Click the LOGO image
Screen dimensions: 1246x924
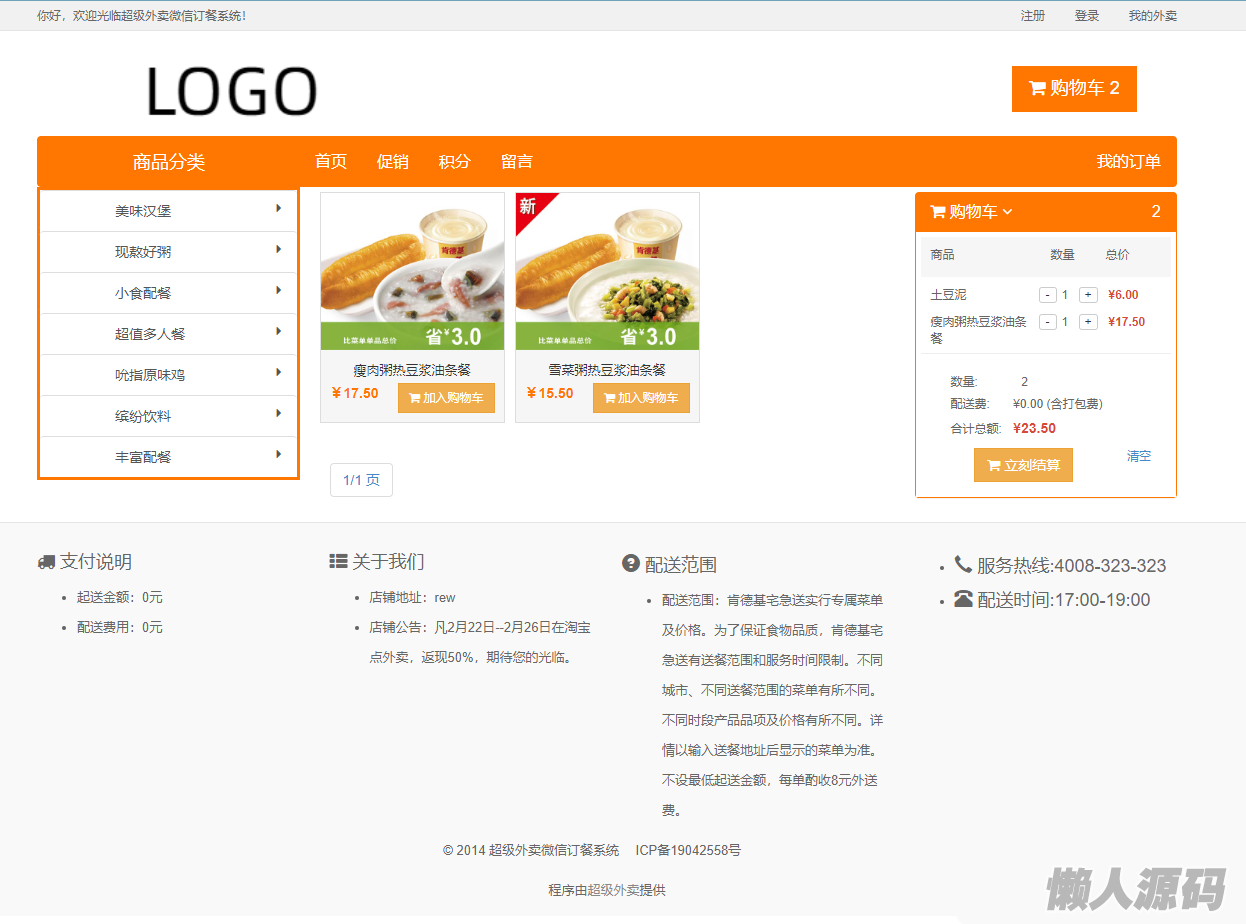click(x=232, y=91)
